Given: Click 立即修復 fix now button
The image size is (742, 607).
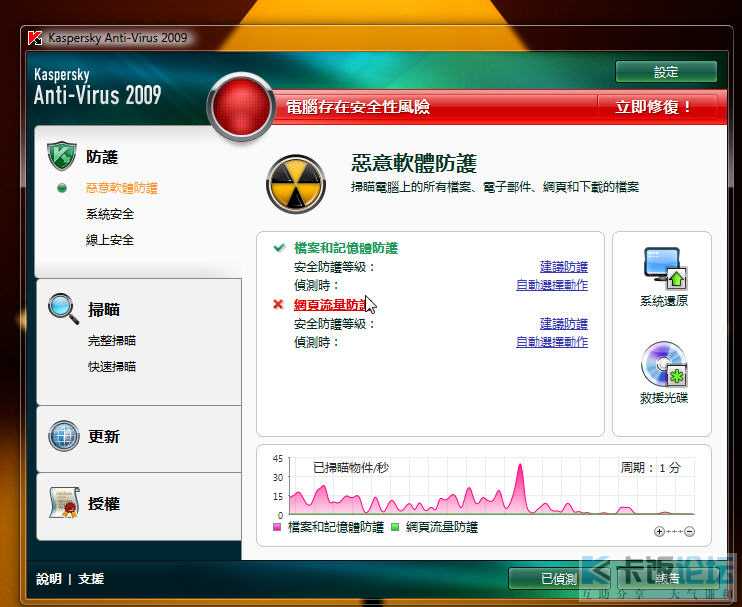Looking at the screenshot, I should (655, 107).
